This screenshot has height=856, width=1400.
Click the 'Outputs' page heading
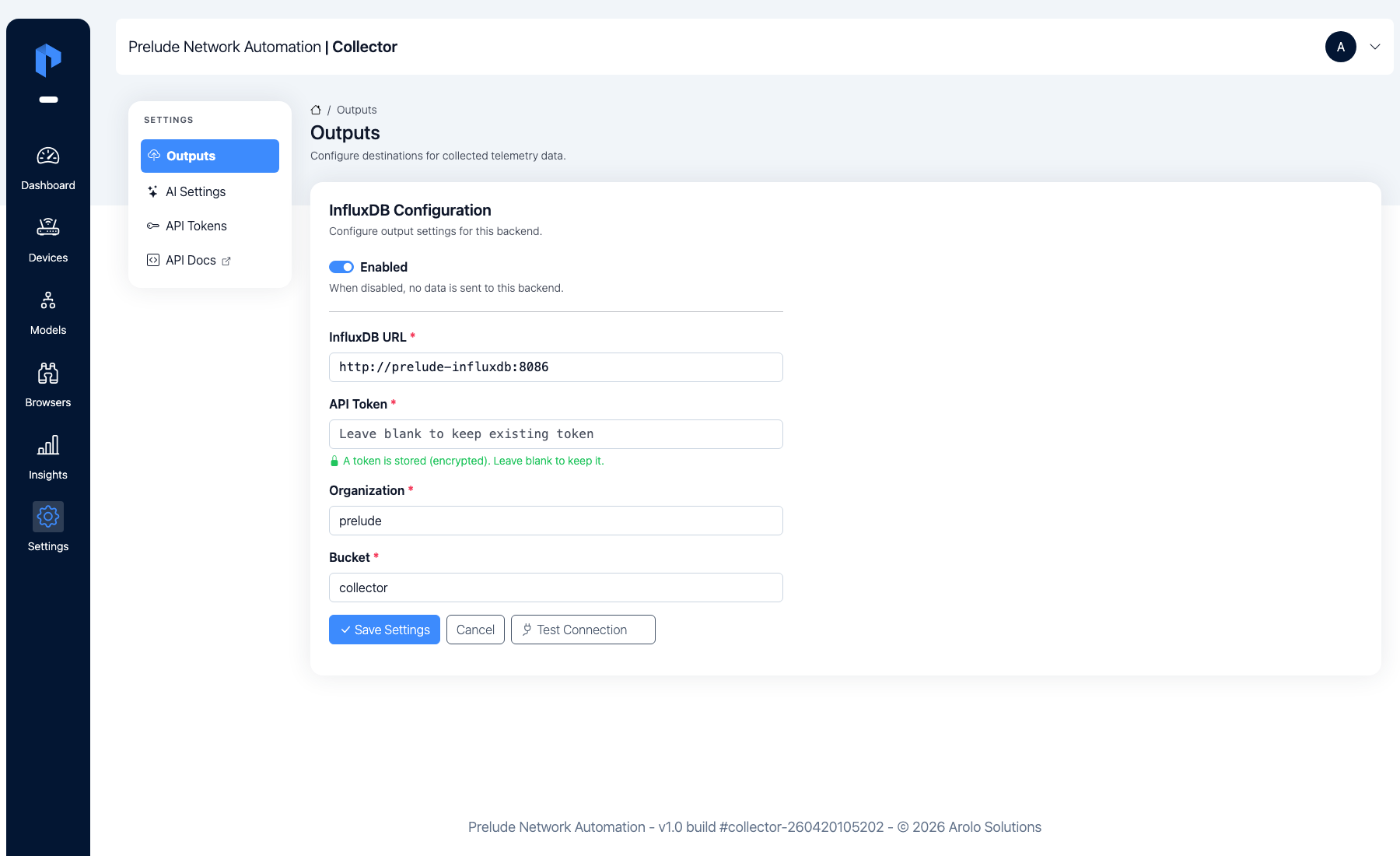pos(345,133)
